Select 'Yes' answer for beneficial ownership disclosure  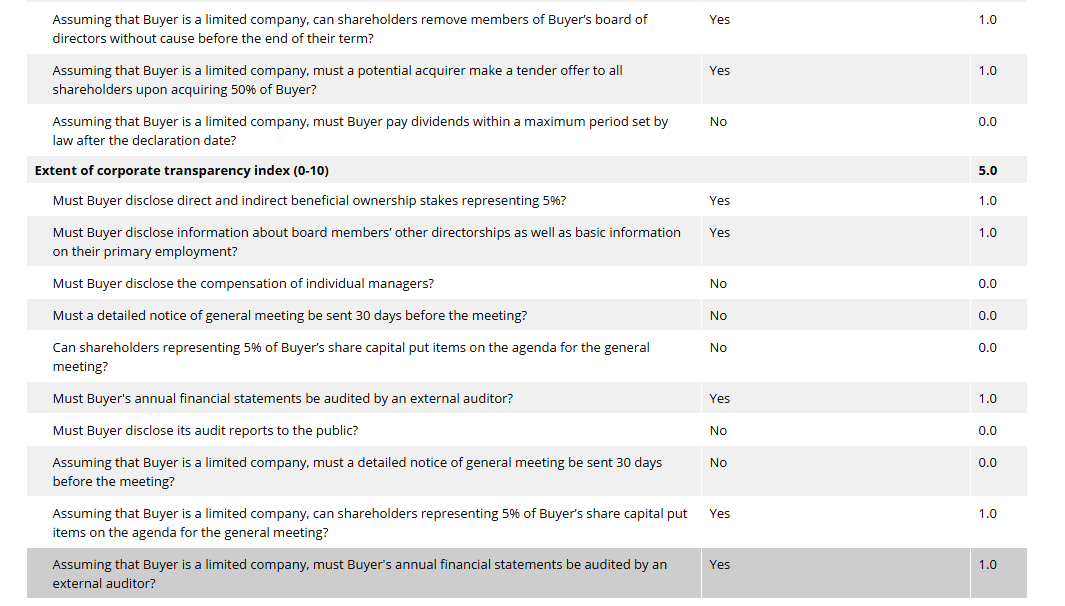[x=719, y=201]
